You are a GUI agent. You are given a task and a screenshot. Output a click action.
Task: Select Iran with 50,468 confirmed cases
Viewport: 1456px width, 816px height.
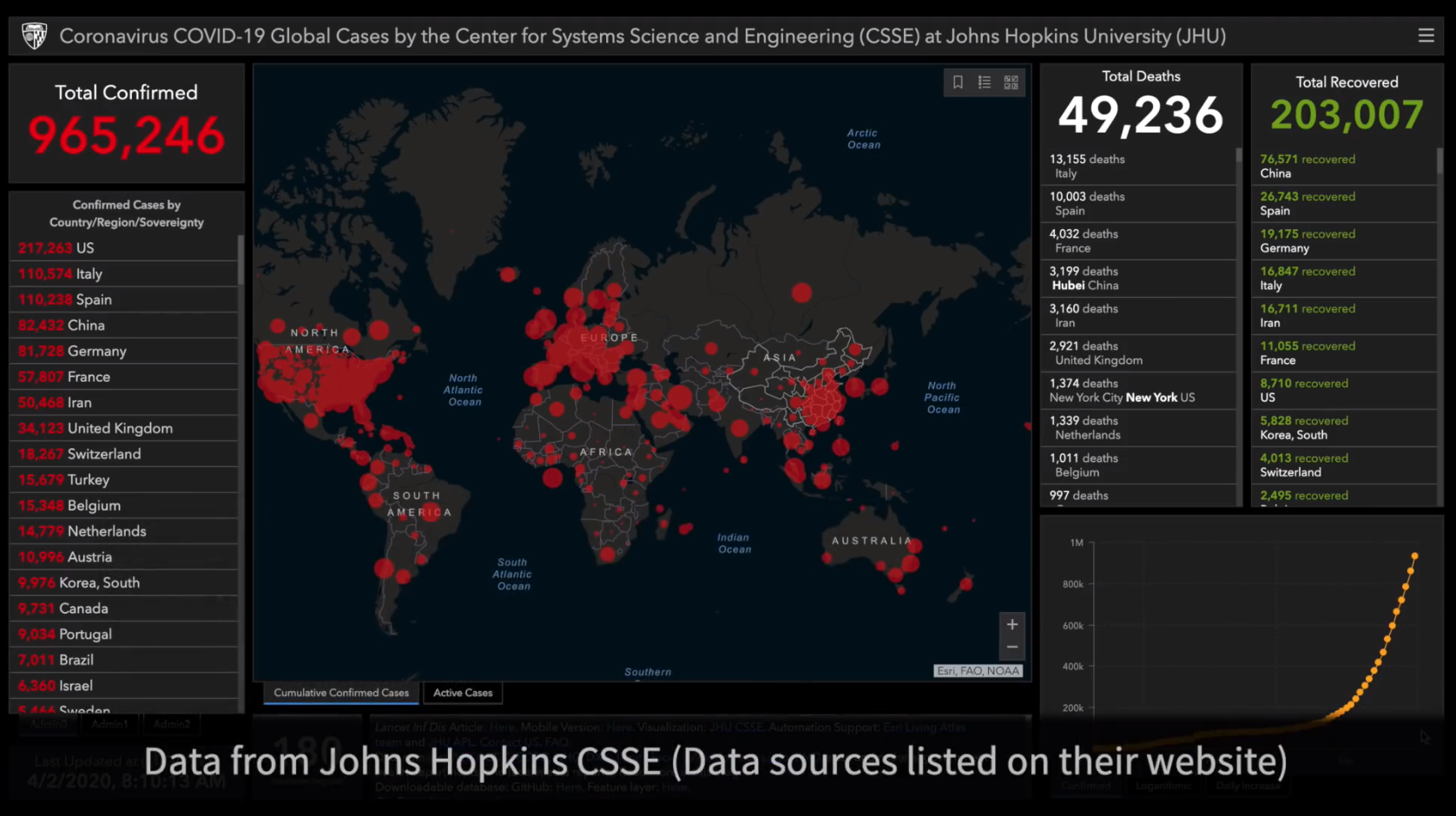click(x=123, y=403)
